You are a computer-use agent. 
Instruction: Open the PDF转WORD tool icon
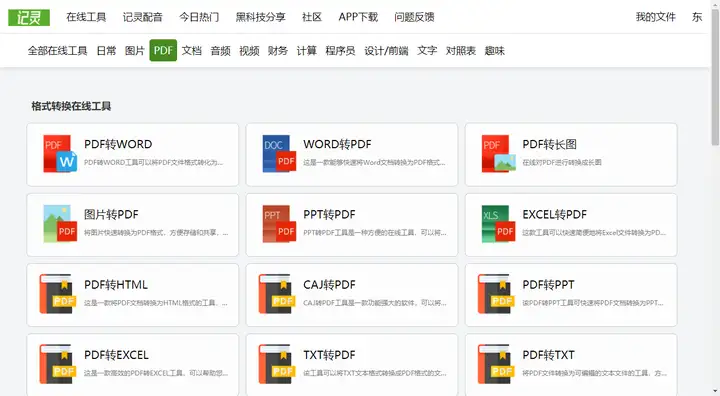coord(60,154)
